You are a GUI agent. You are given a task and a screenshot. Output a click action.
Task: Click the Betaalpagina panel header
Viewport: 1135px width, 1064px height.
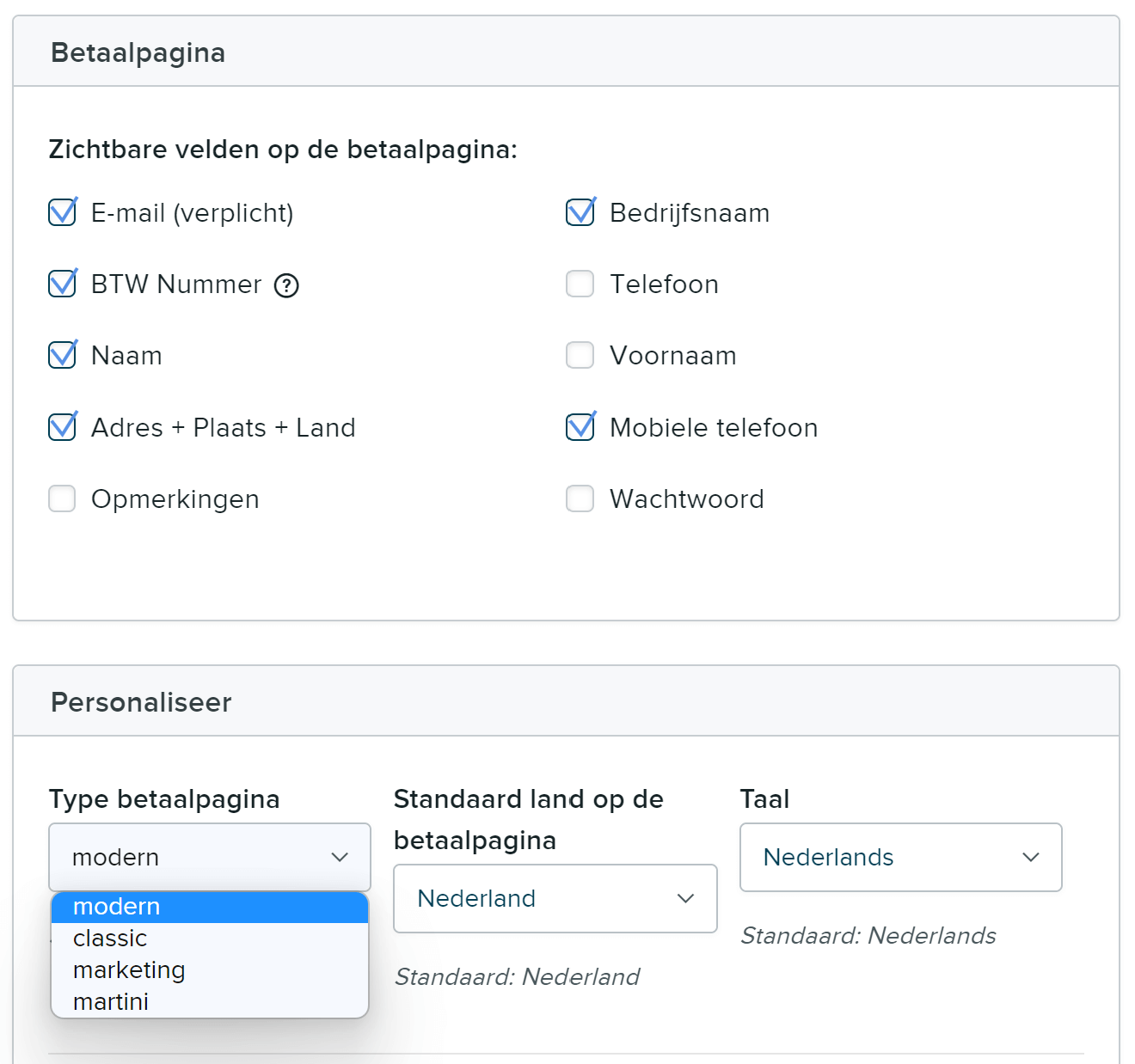pyautogui.click(x=138, y=52)
